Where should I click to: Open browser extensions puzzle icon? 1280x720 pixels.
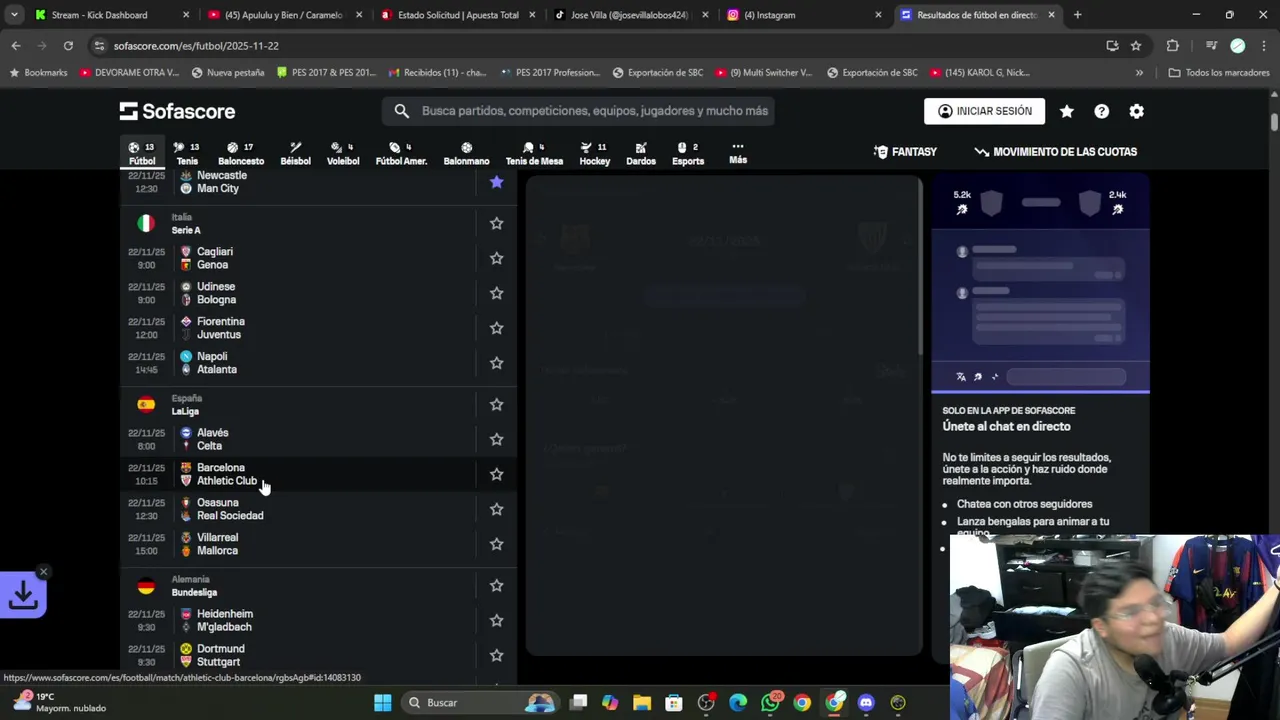point(1173,46)
